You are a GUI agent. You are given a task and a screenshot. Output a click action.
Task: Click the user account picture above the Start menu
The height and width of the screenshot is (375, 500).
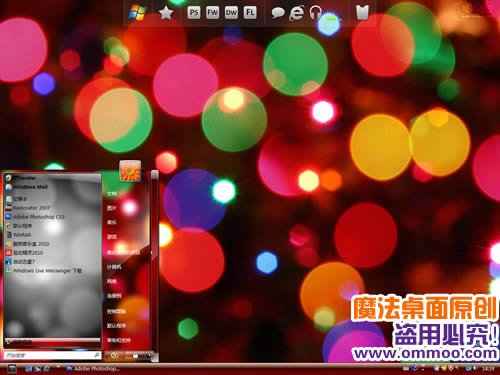[x=130, y=171]
